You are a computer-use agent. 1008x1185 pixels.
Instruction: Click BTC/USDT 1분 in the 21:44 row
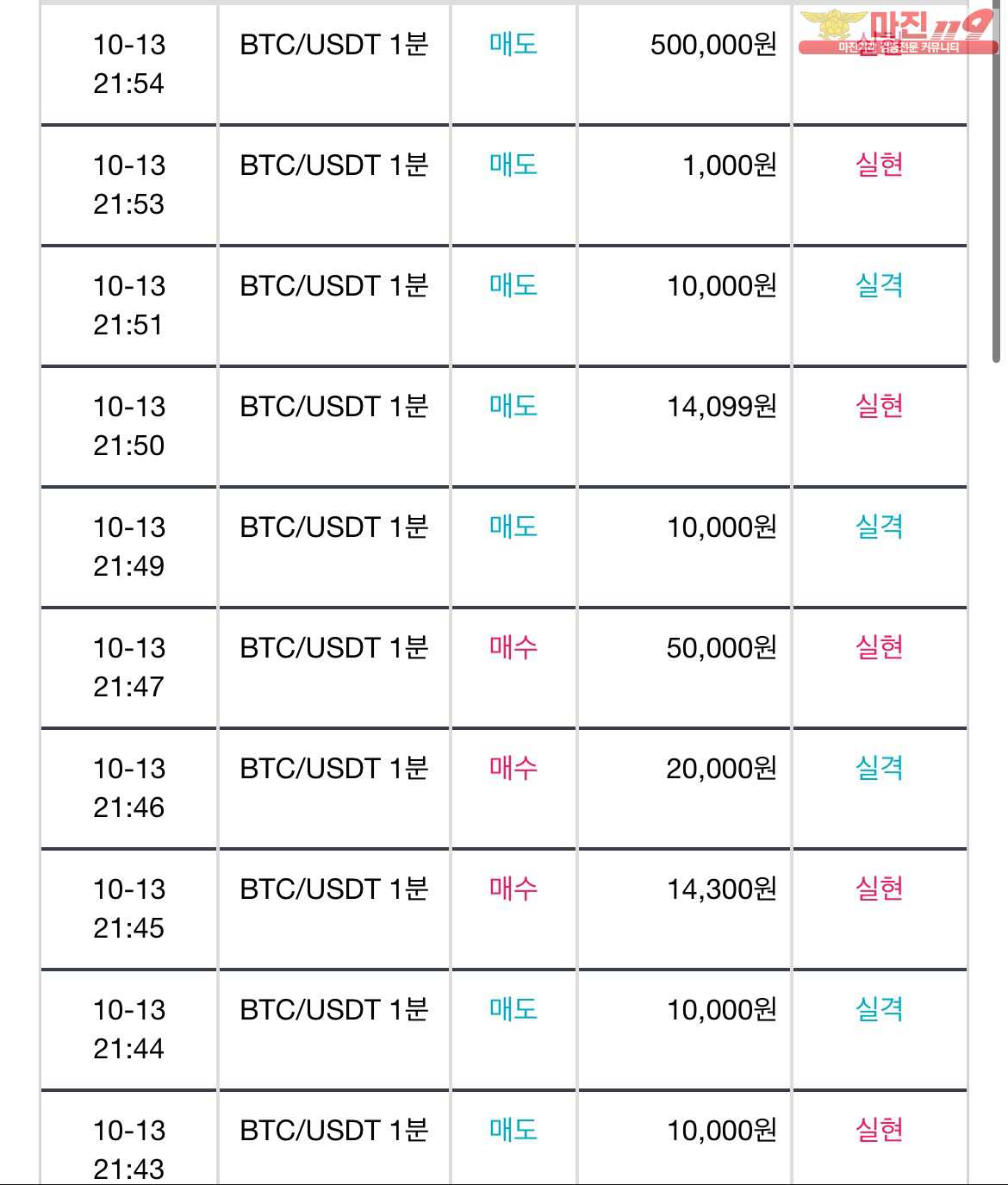334,1009
